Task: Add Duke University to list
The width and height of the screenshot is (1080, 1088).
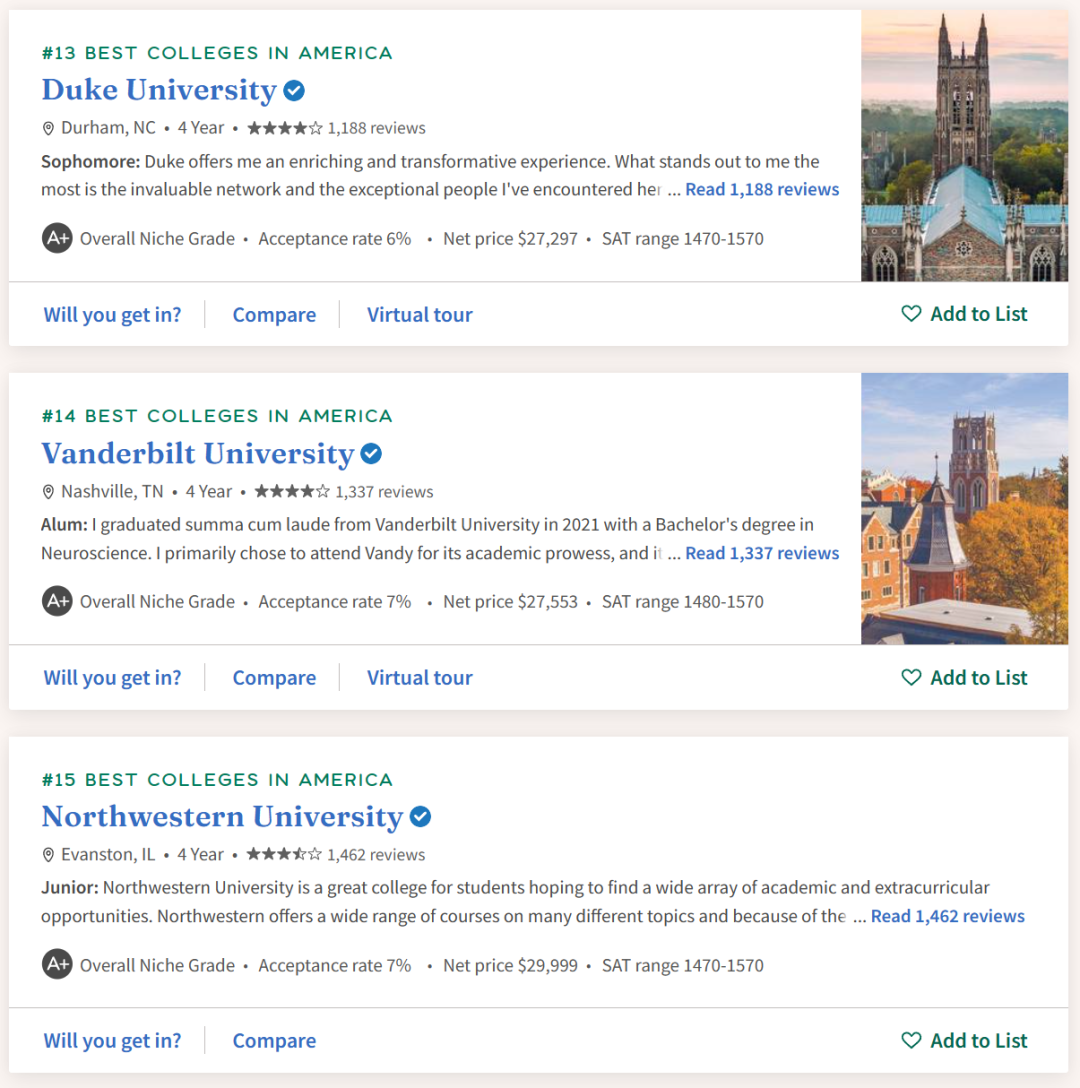Action: click(964, 314)
